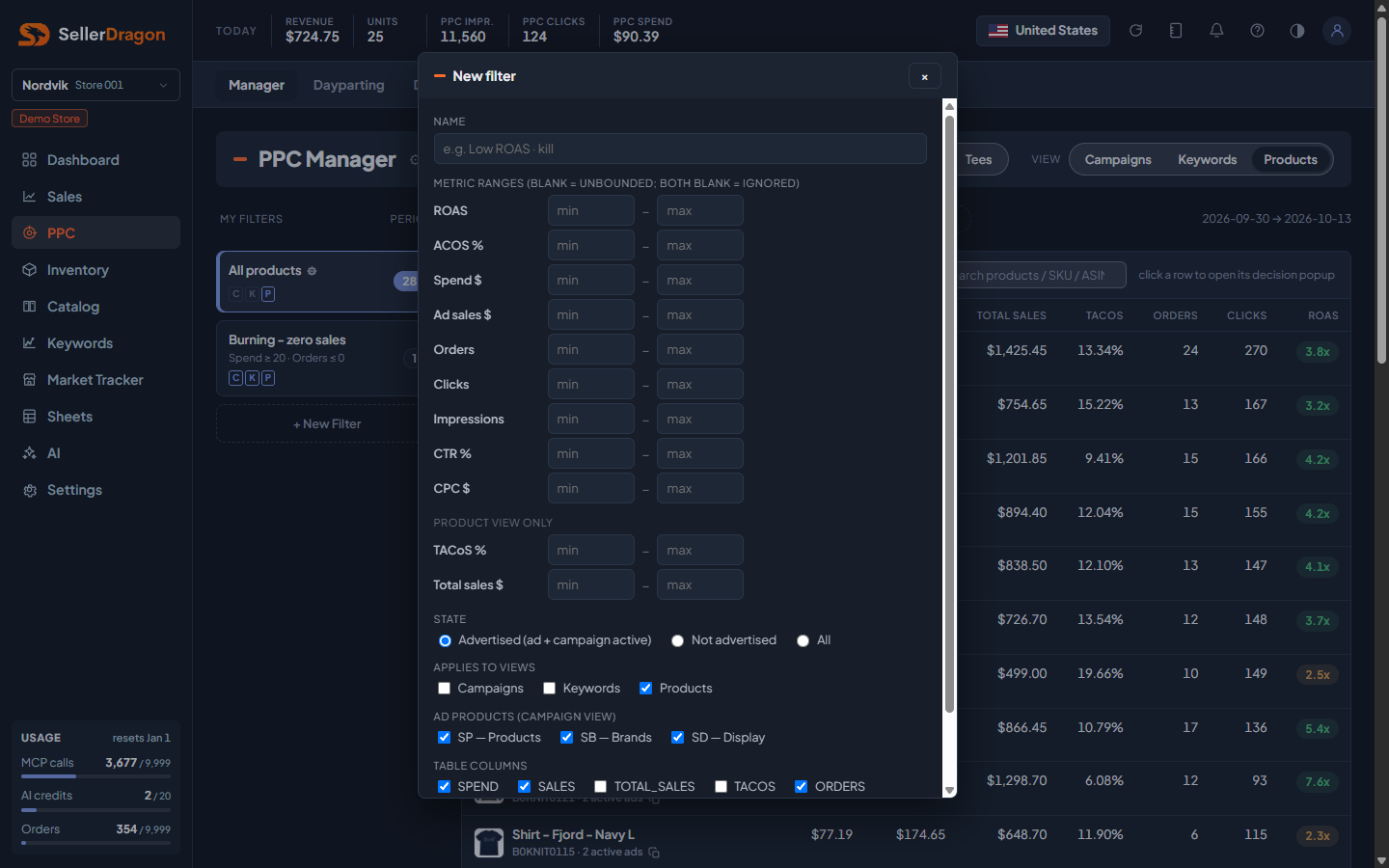Open the user profile avatar
The height and width of the screenshot is (868, 1389).
1337,31
